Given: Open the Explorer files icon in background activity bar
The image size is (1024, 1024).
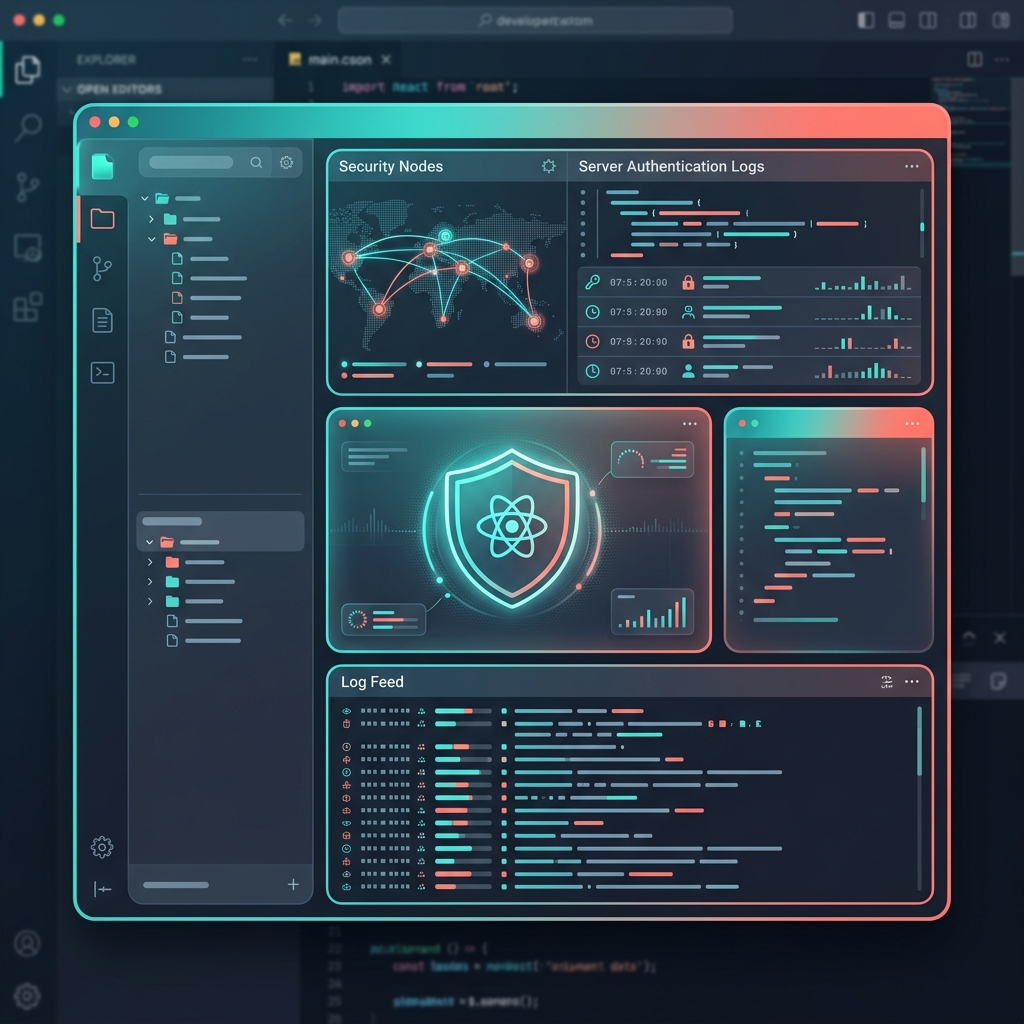Looking at the screenshot, I should [x=27, y=70].
